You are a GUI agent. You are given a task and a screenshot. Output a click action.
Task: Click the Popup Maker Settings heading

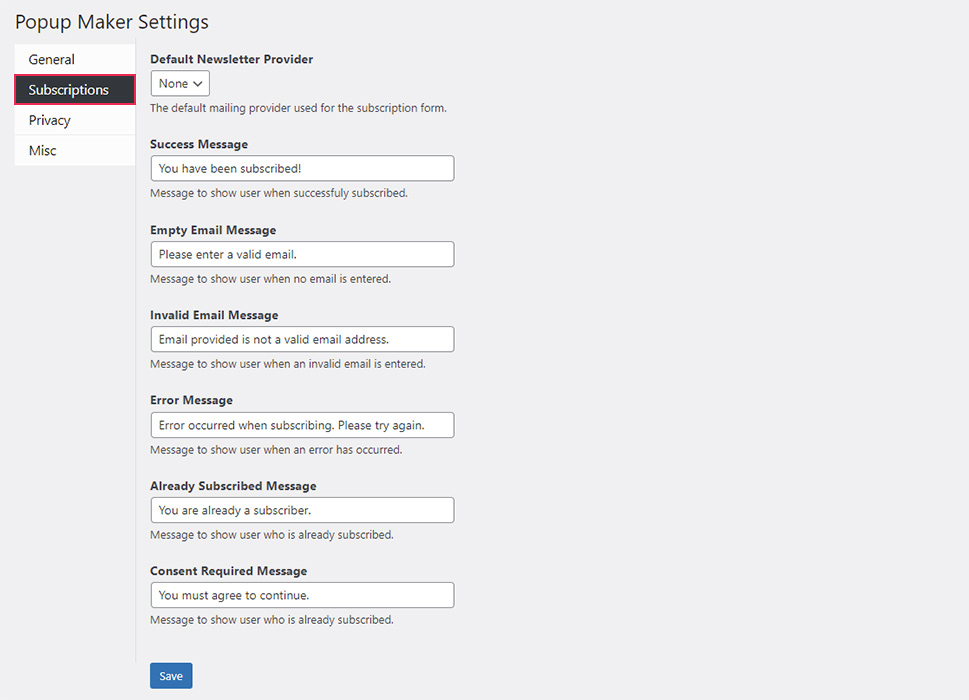click(x=111, y=22)
